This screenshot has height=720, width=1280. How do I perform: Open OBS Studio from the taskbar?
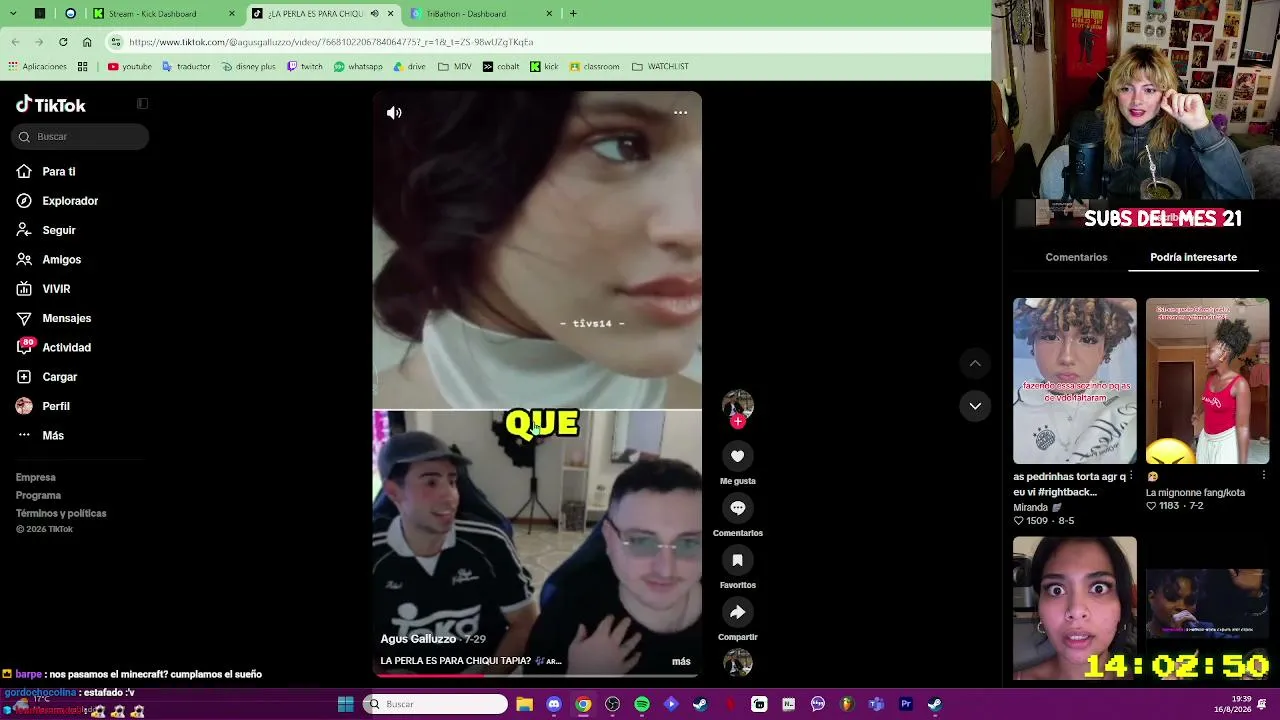[613, 704]
